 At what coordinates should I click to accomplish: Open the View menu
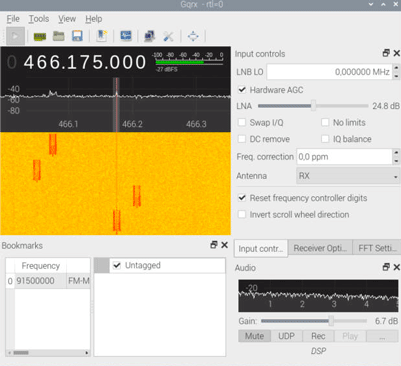pyautogui.click(x=67, y=19)
